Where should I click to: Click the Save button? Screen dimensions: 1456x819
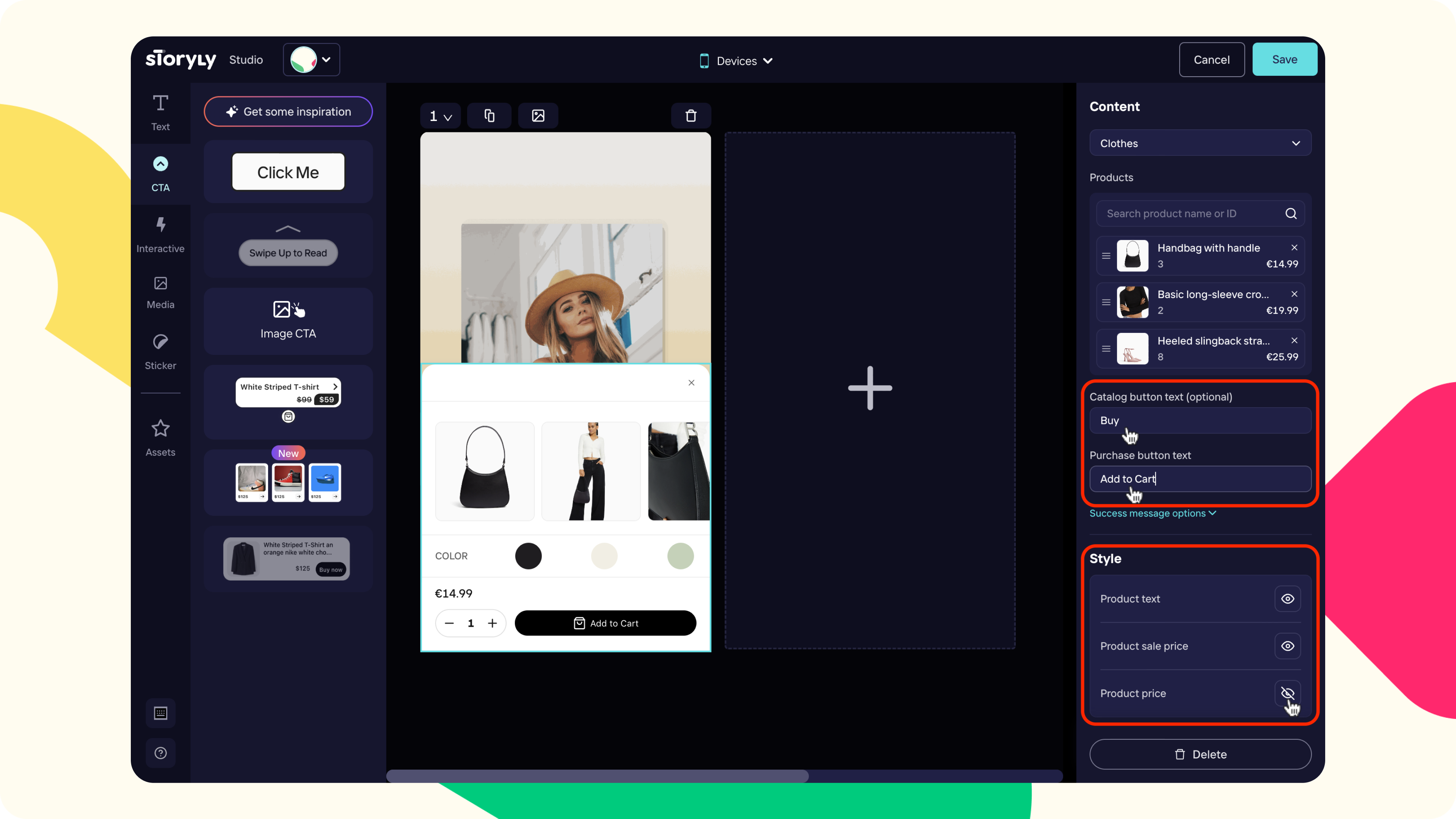coord(1284,60)
